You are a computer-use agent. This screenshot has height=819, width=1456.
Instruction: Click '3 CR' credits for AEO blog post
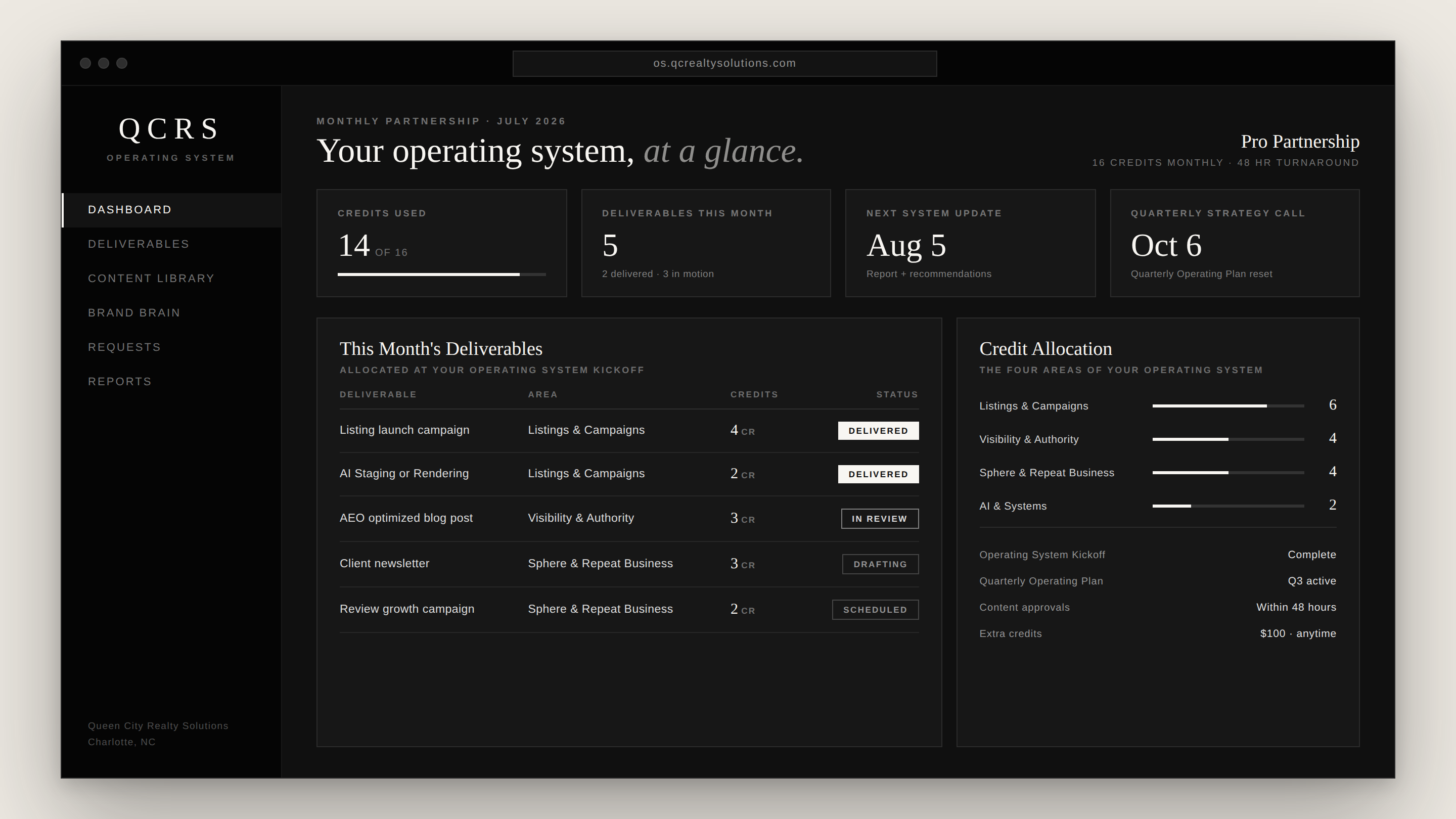click(x=742, y=518)
